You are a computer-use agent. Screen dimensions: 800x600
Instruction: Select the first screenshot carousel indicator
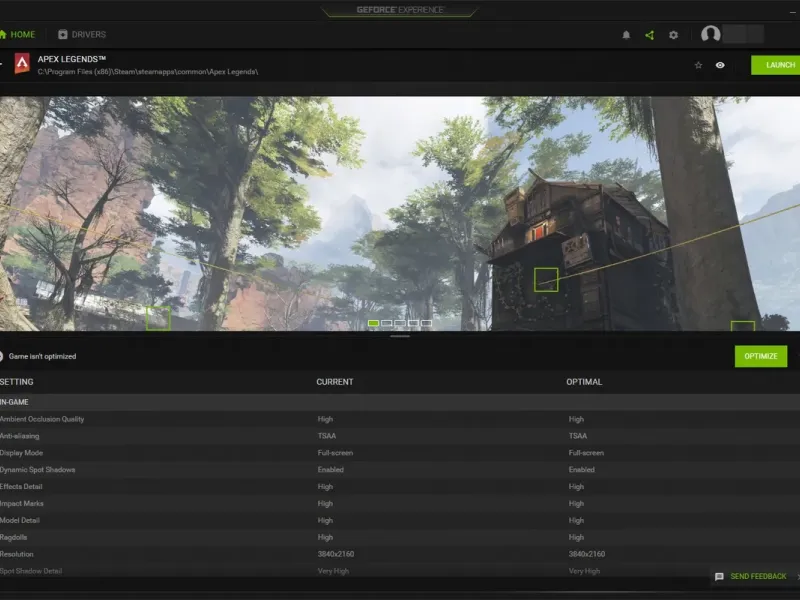[x=373, y=323]
